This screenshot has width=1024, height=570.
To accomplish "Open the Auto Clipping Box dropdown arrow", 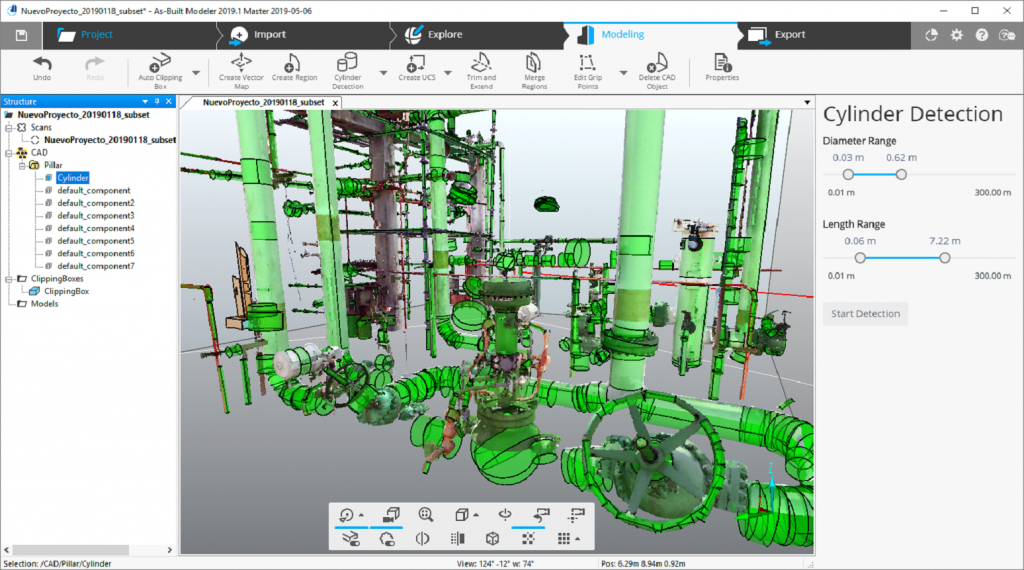I will pos(196,73).
